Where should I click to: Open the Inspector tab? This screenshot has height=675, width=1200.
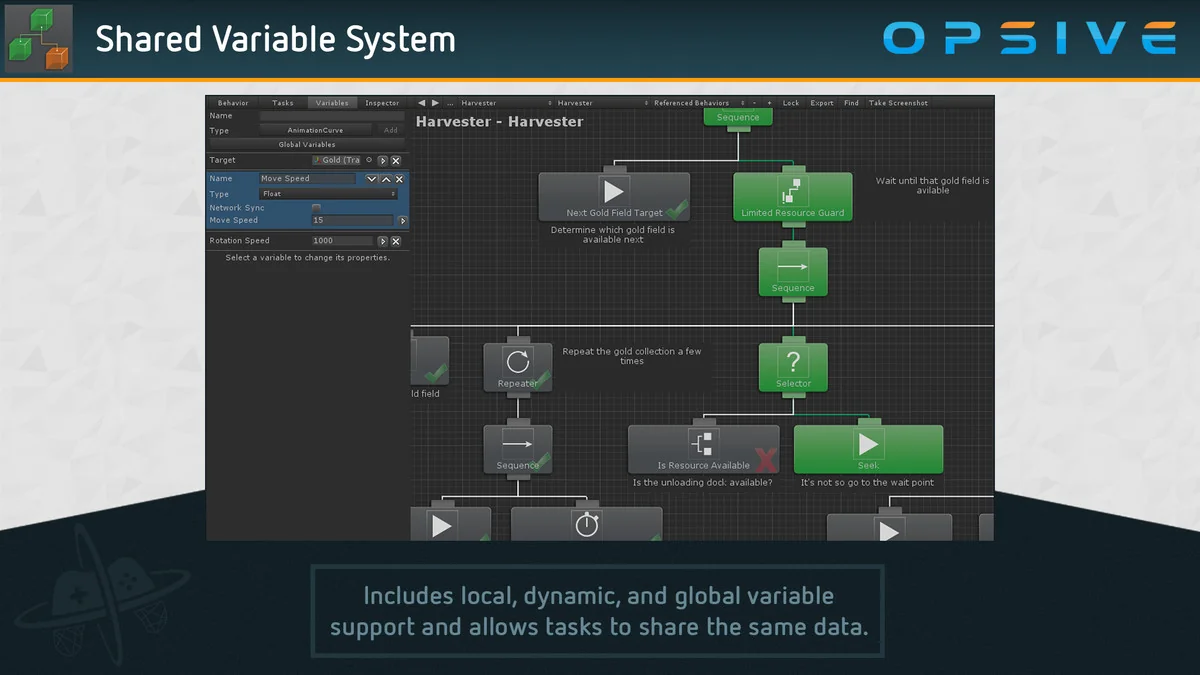382,103
